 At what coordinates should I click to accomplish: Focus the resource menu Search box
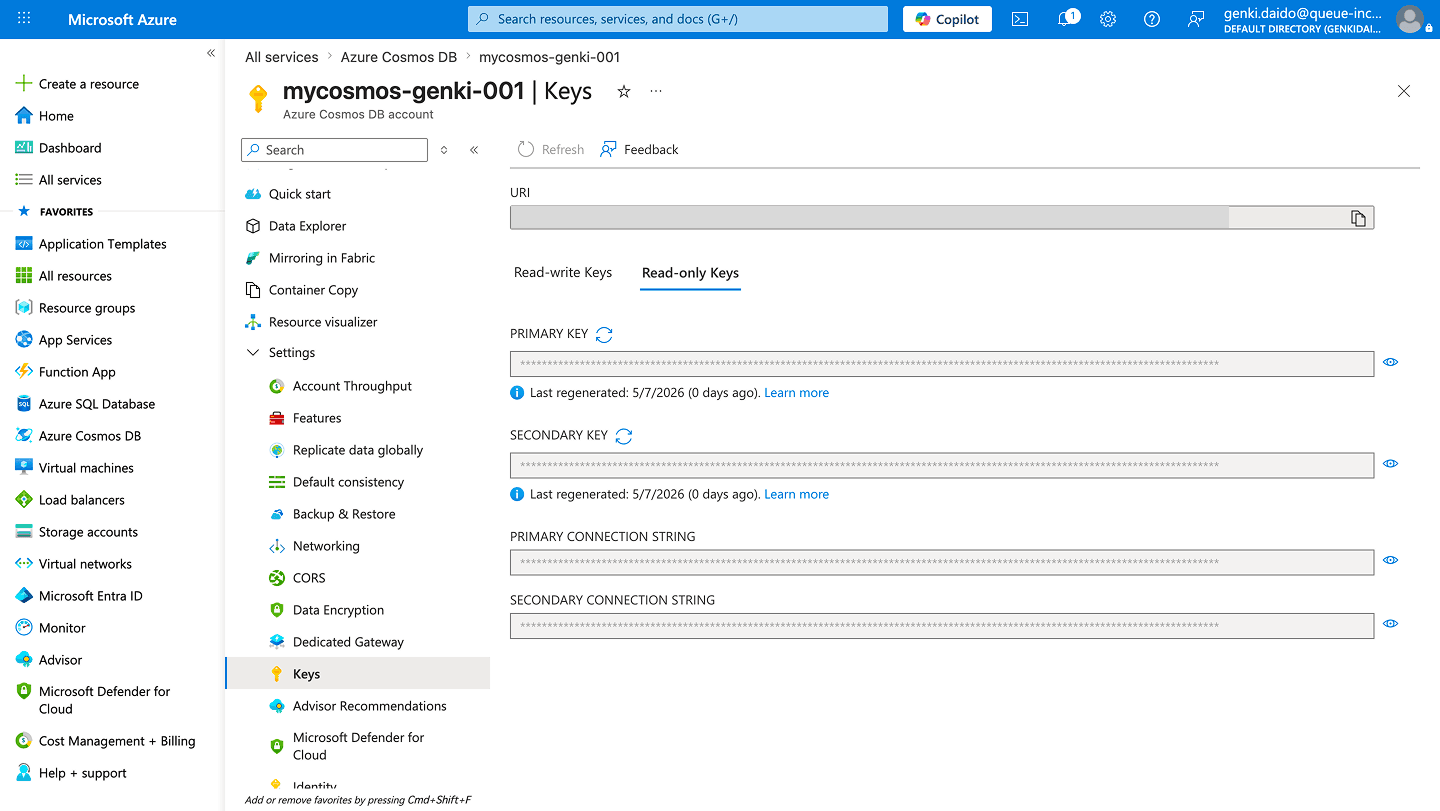[x=334, y=150]
